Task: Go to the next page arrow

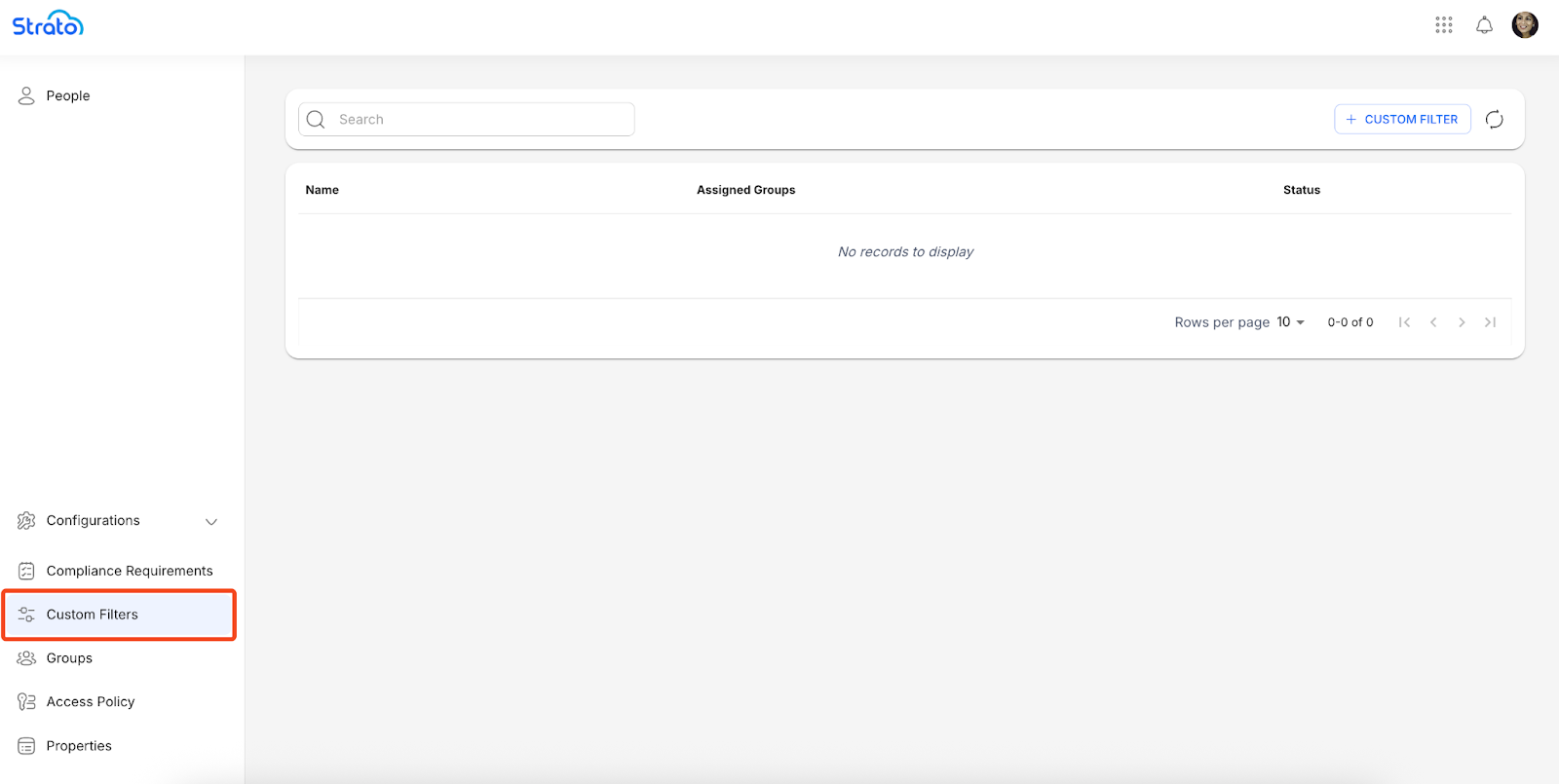Action: [1462, 322]
